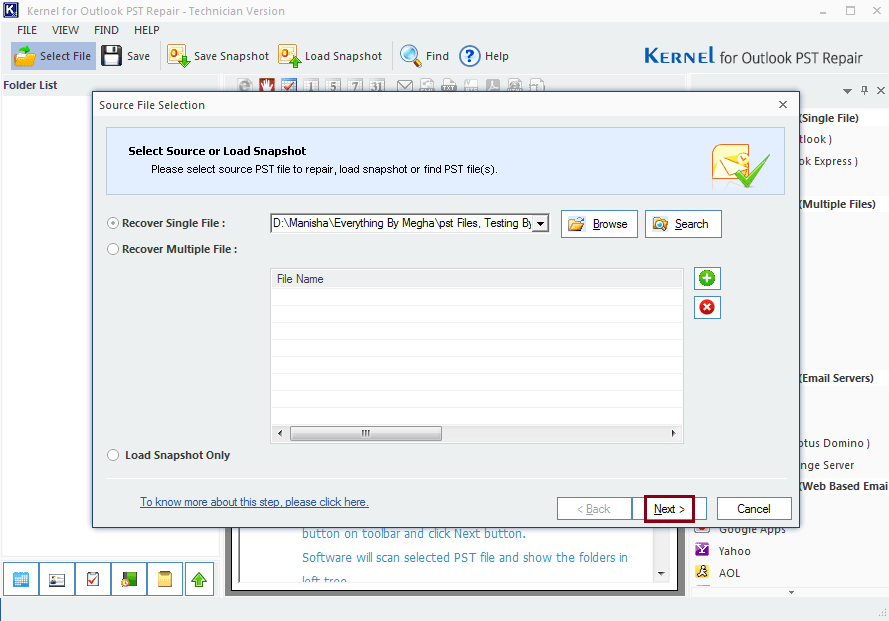
Task: Pin the right side panel
Action: click(x=864, y=90)
